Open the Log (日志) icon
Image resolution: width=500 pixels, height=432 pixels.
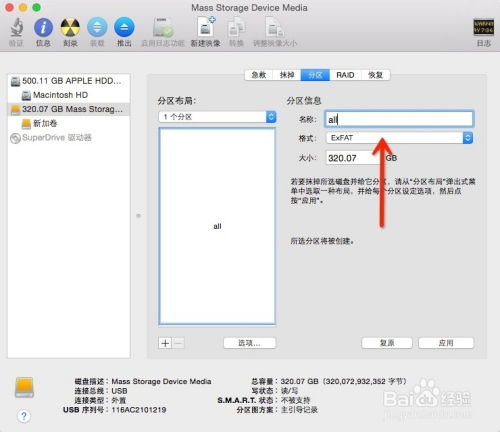pos(484,27)
